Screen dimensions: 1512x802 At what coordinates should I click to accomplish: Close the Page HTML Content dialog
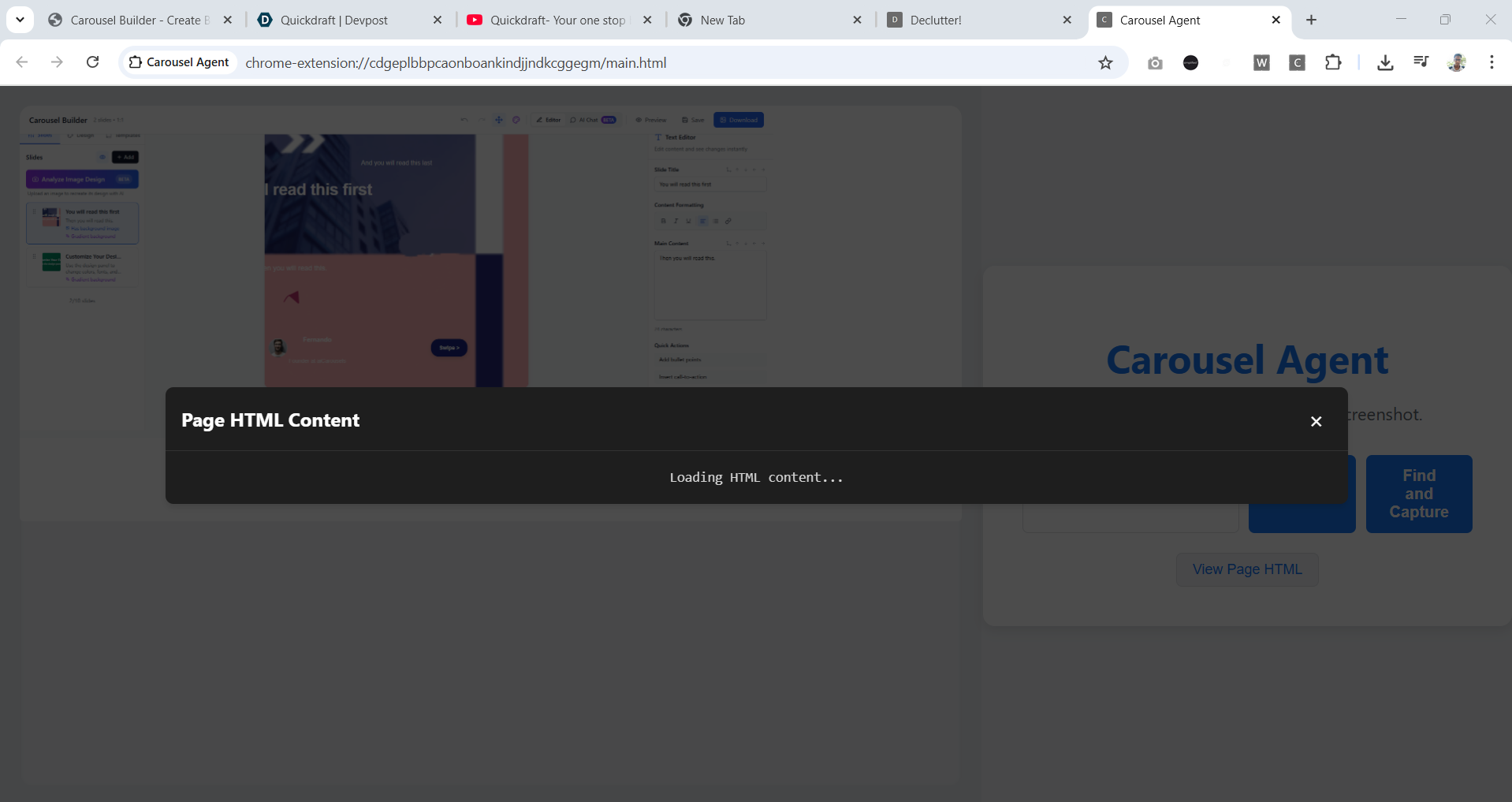(x=1316, y=421)
